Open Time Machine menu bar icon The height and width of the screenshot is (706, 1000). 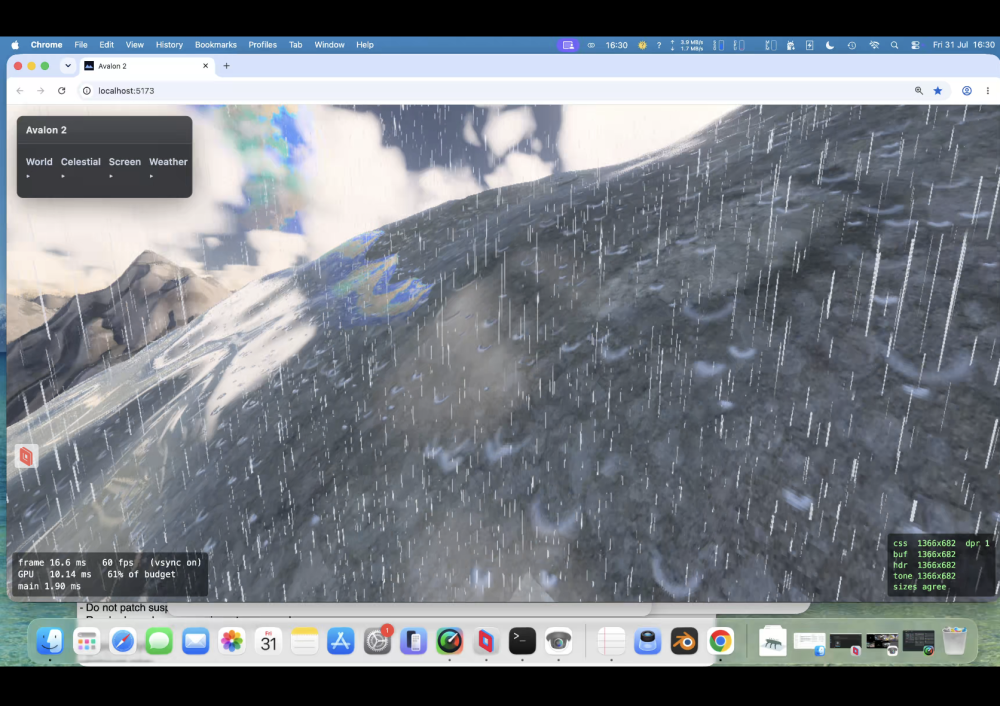point(851,45)
